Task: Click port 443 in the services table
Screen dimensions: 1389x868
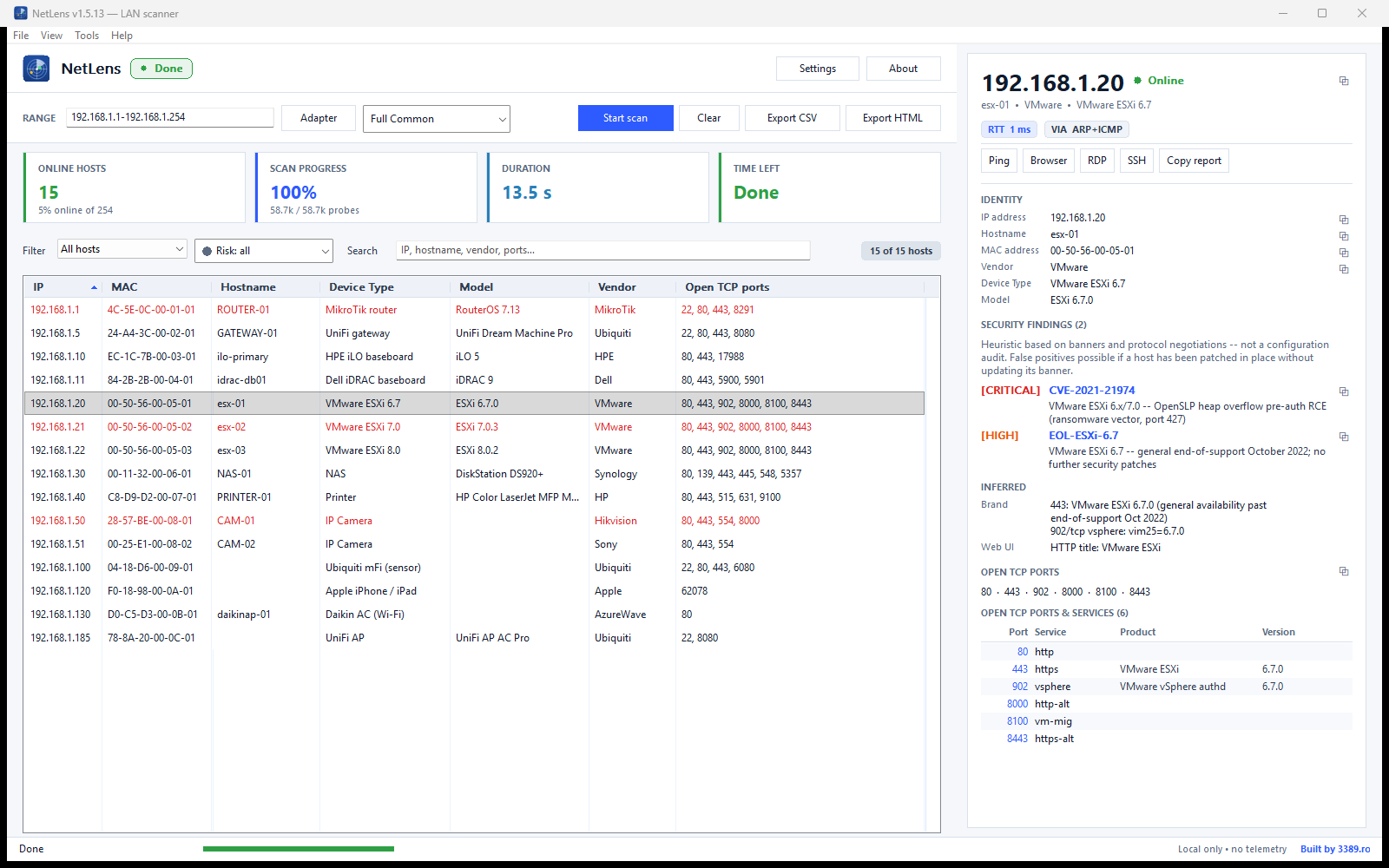Action: [1019, 669]
